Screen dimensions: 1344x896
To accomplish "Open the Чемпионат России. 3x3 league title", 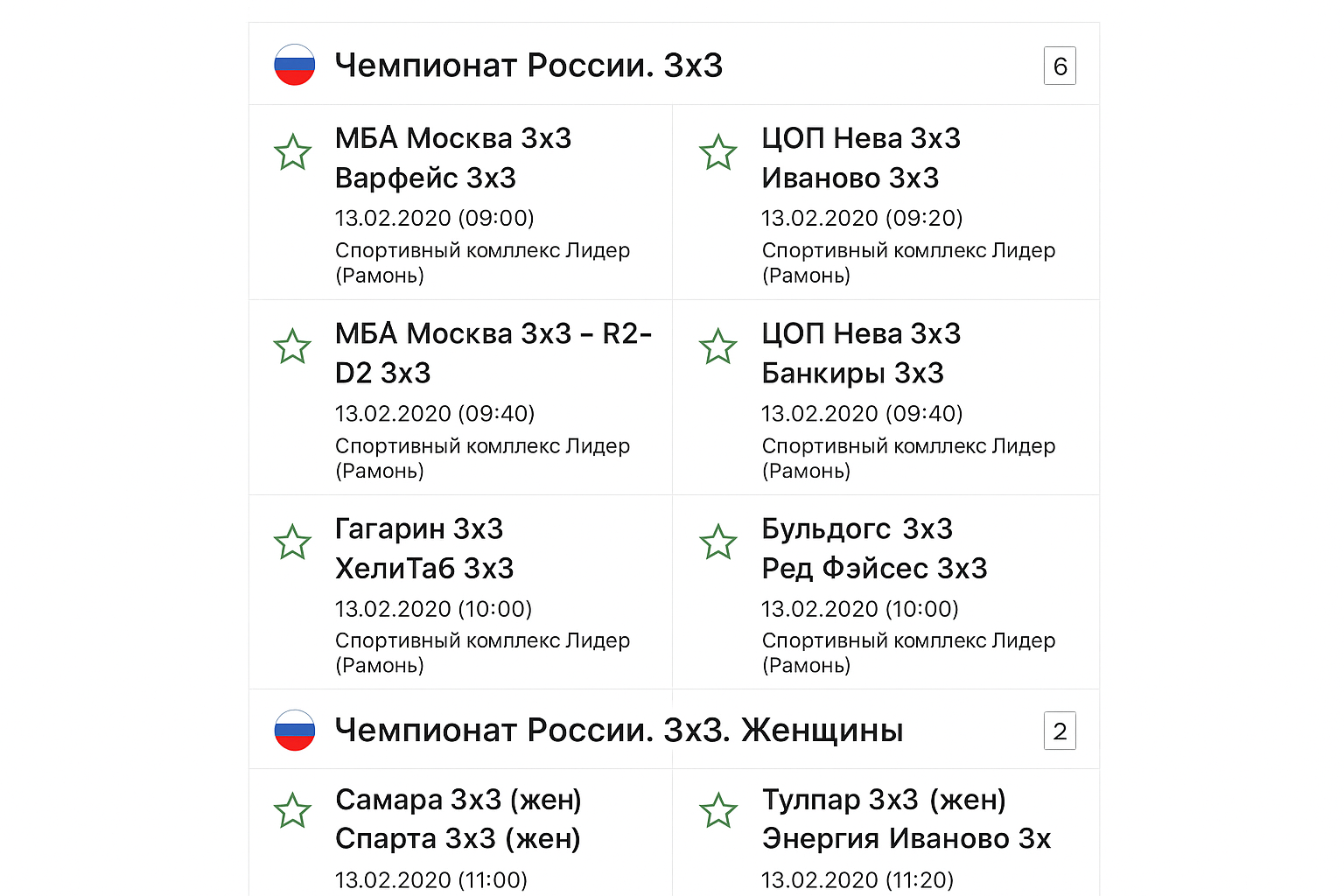I will 528,66.
